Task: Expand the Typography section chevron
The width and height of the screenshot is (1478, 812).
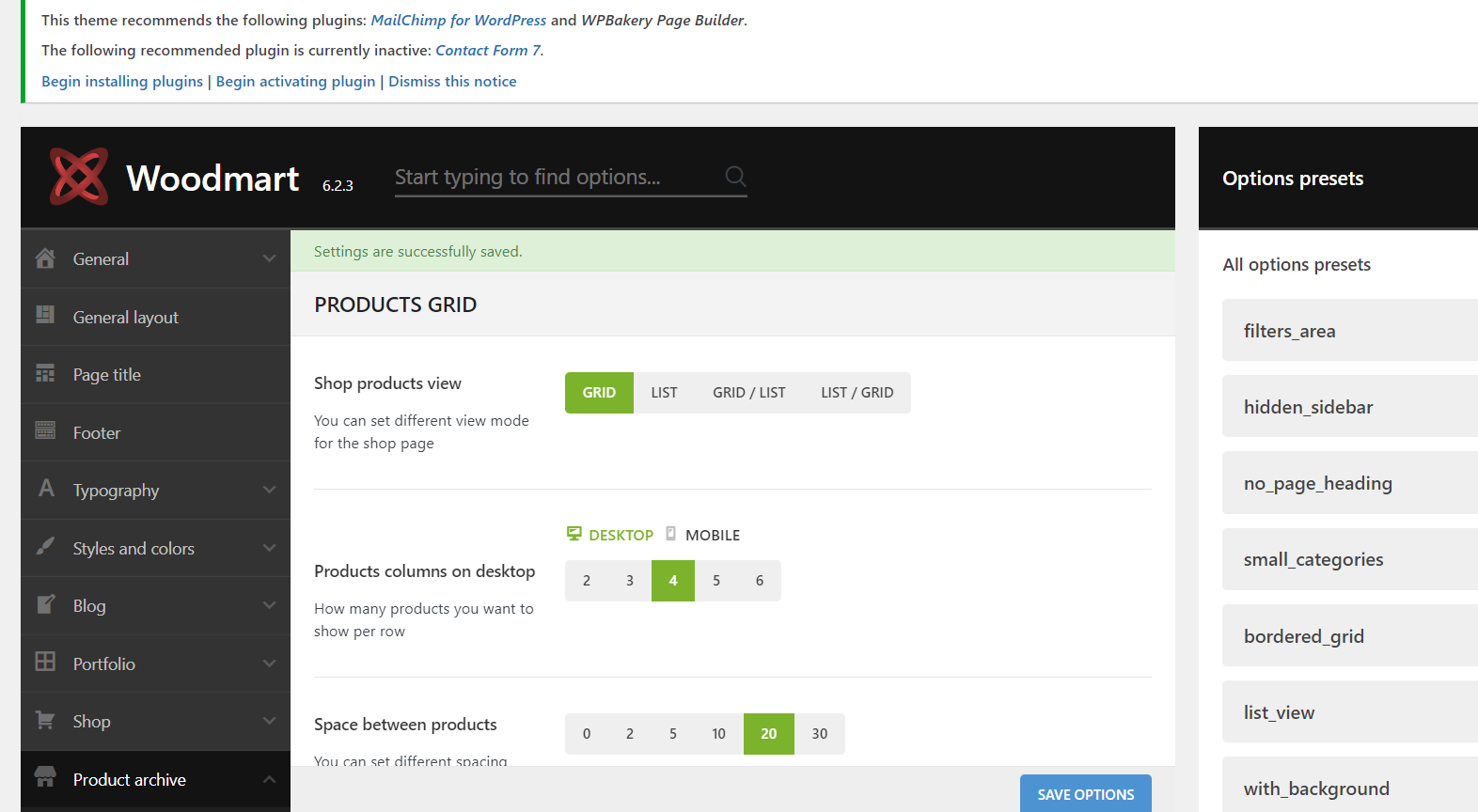Action: pyautogui.click(x=270, y=490)
